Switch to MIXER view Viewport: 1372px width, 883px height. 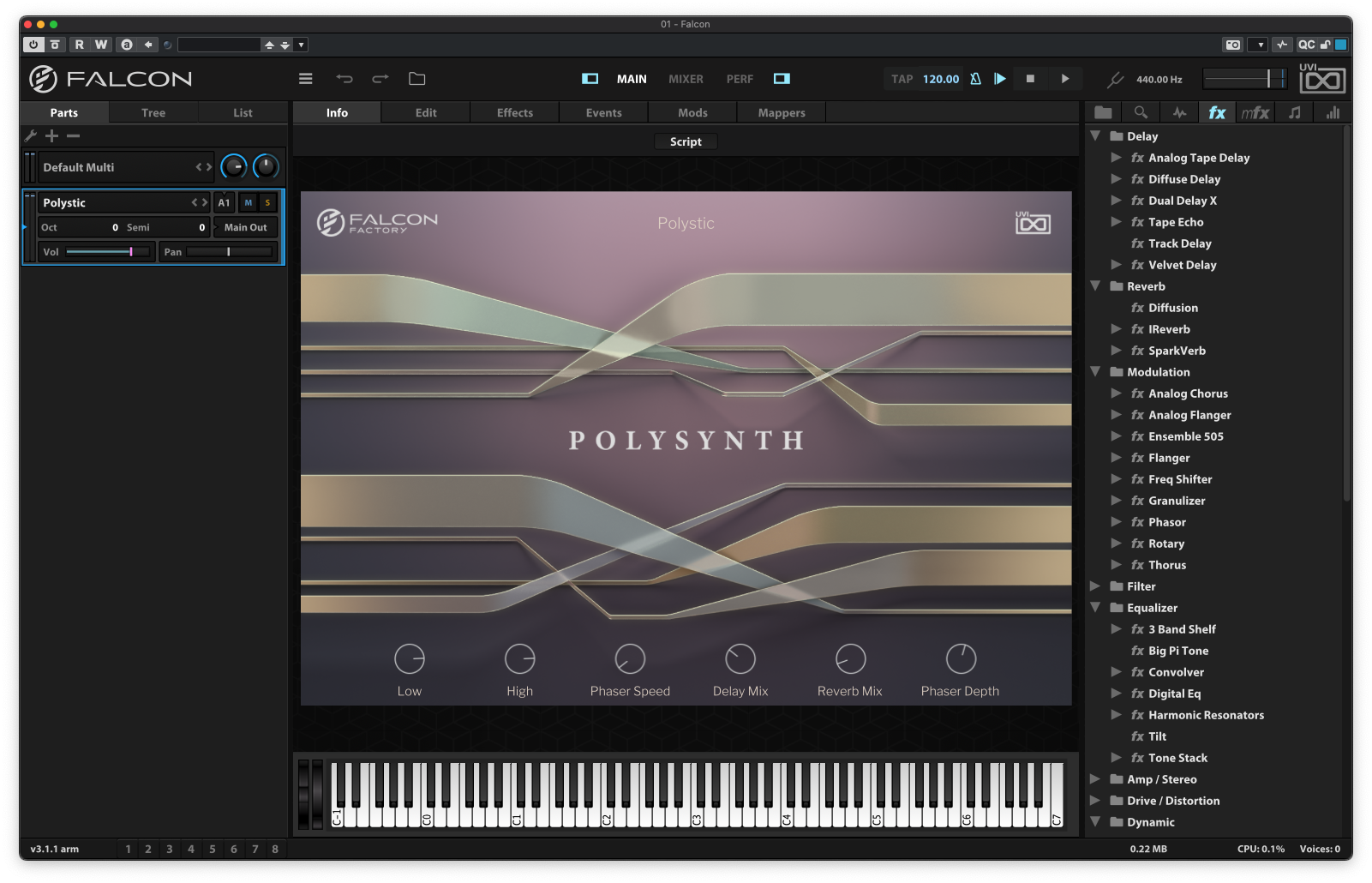pos(686,79)
